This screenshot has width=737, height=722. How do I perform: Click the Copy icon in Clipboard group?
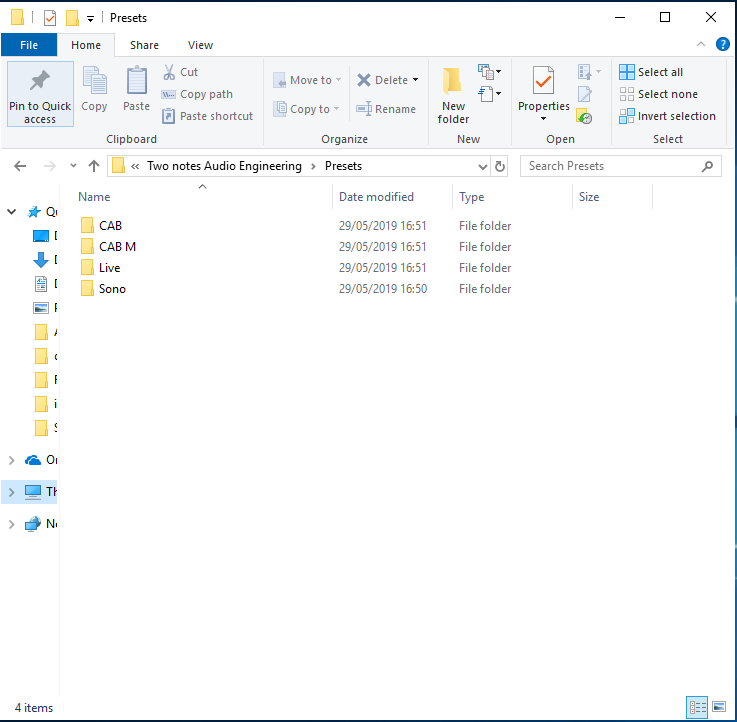[x=94, y=81]
